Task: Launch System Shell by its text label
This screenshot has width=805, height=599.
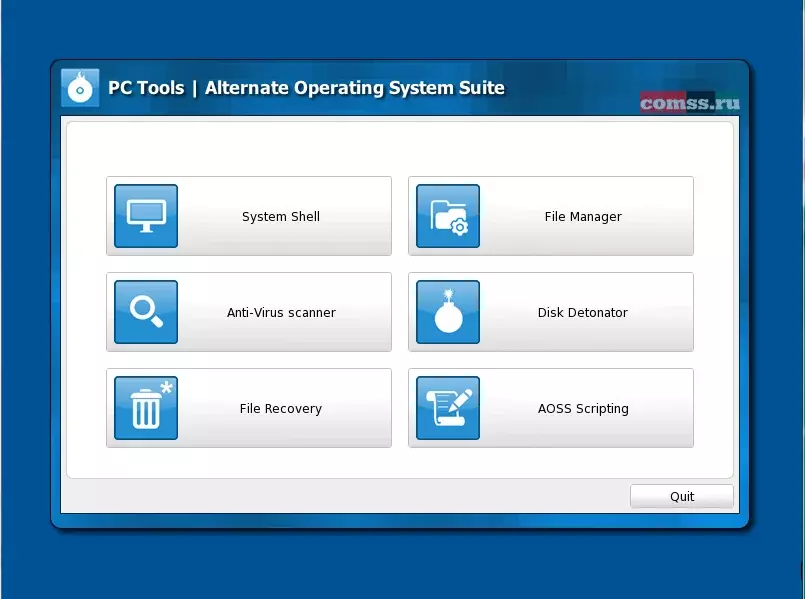Action: (x=281, y=217)
